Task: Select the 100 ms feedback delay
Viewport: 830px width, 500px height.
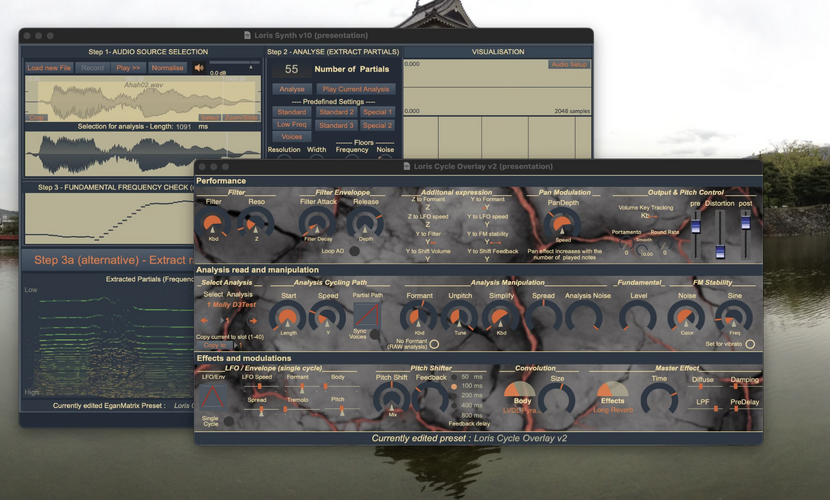Action: [x=454, y=386]
